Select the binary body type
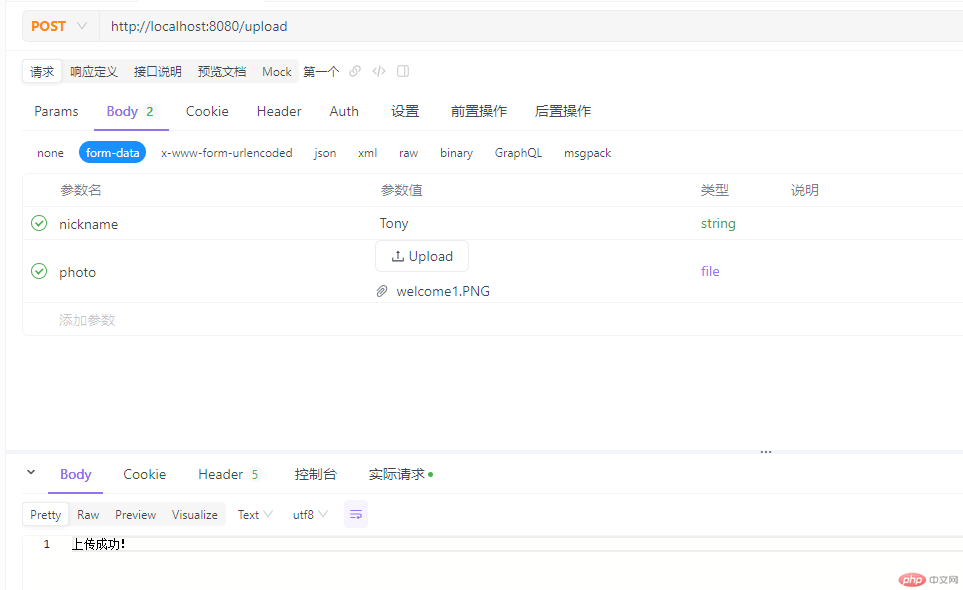This screenshot has width=963, height=590. 456,153
